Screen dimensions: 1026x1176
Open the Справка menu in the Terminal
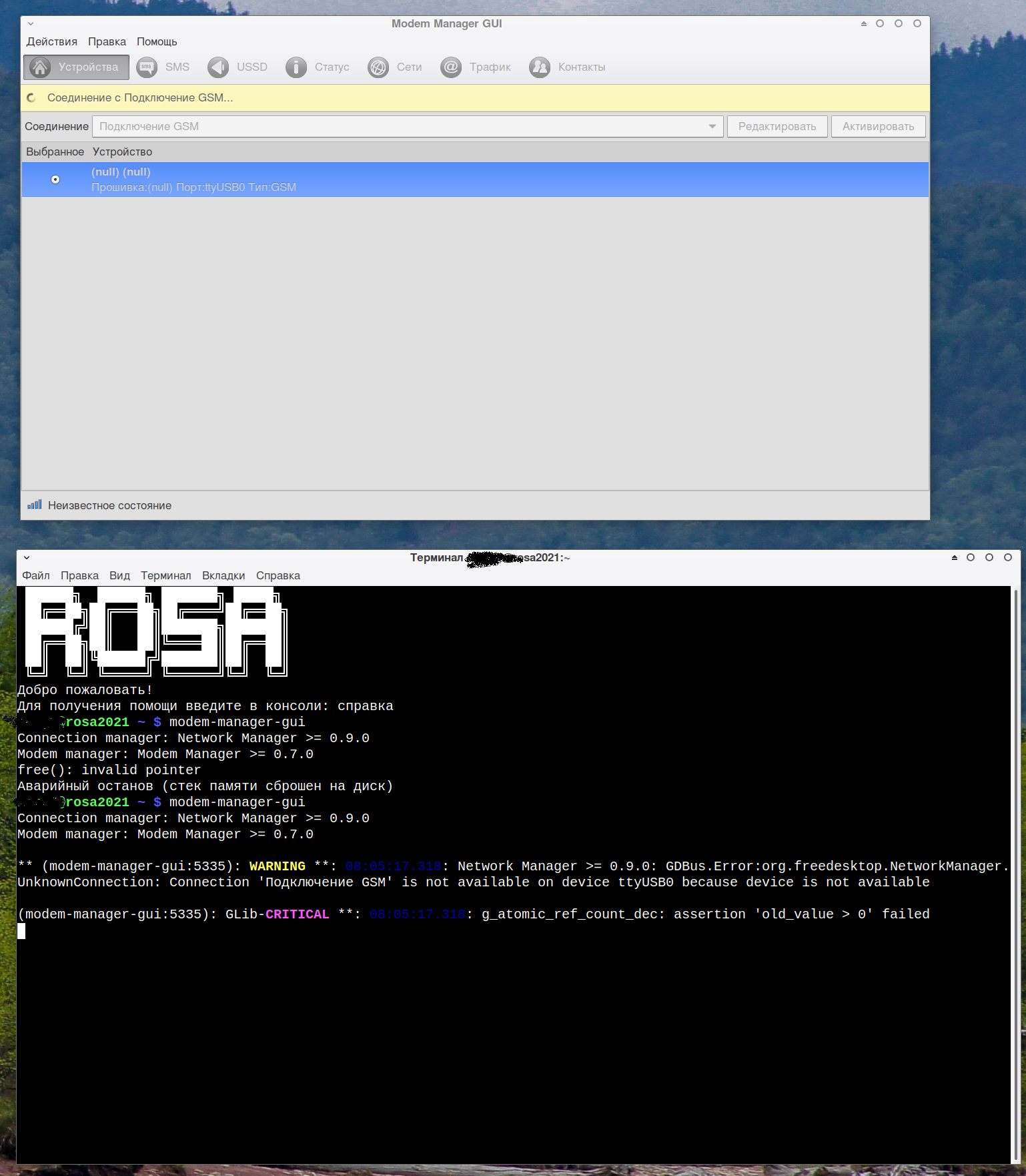pyautogui.click(x=278, y=575)
